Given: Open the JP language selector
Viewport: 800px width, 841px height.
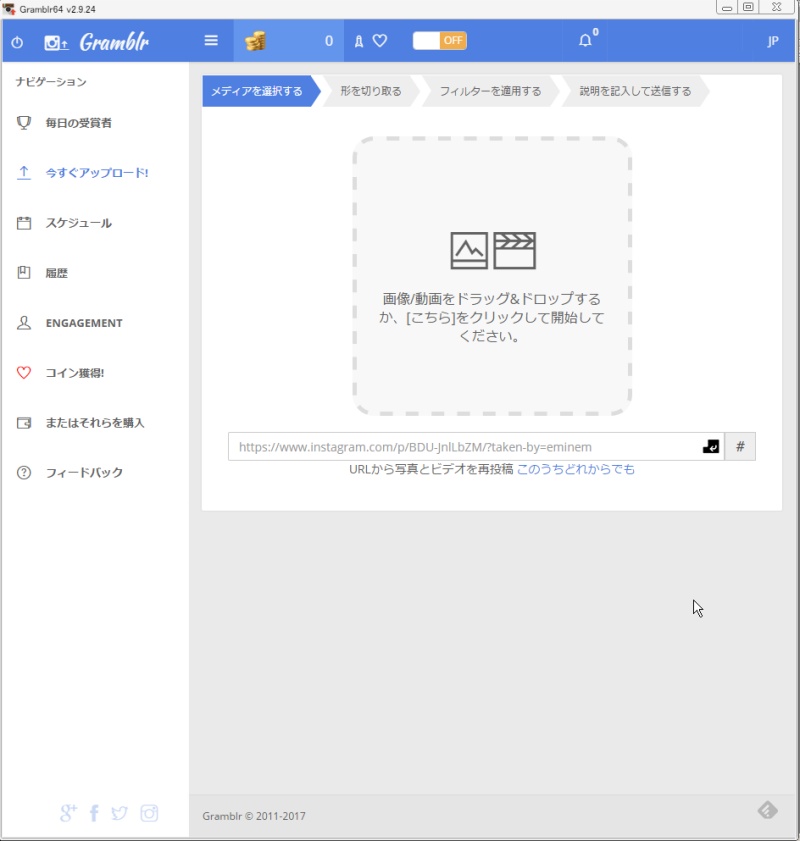Looking at the screenshot, I should [x=773, y=41].
